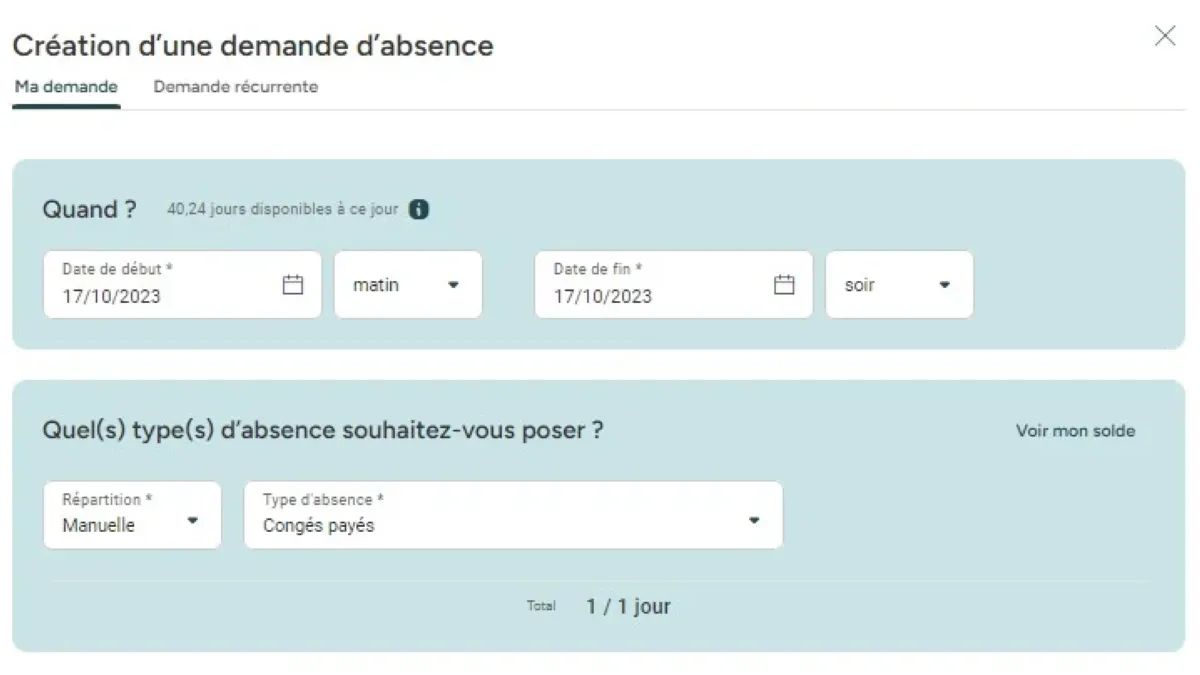The width and height of the screenshot is (1200, 675).
Task: Click into the Date de début field
Action: pyautogui.click(x=160, y=296)
